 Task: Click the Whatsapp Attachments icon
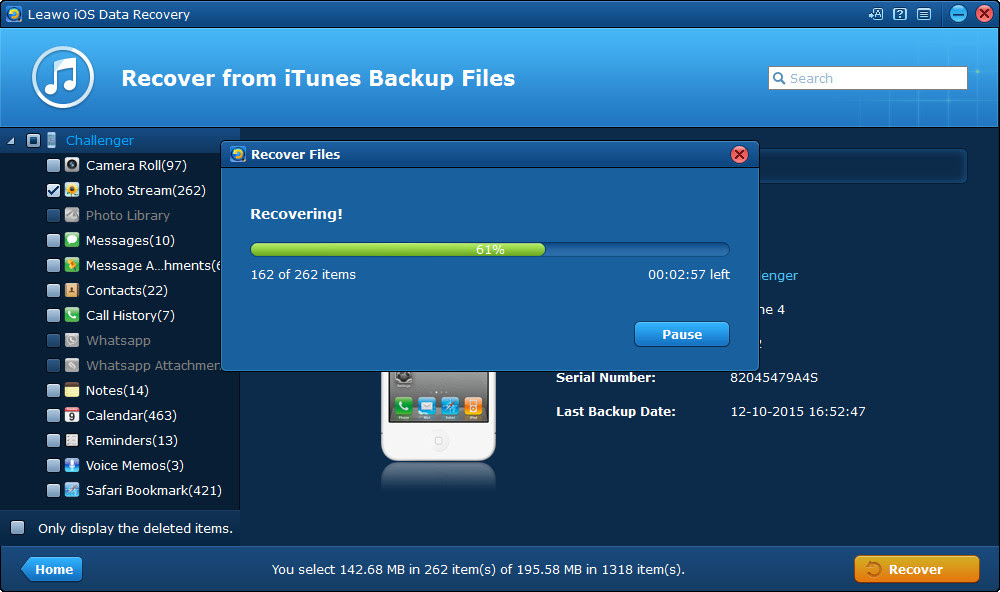point(72,365)
